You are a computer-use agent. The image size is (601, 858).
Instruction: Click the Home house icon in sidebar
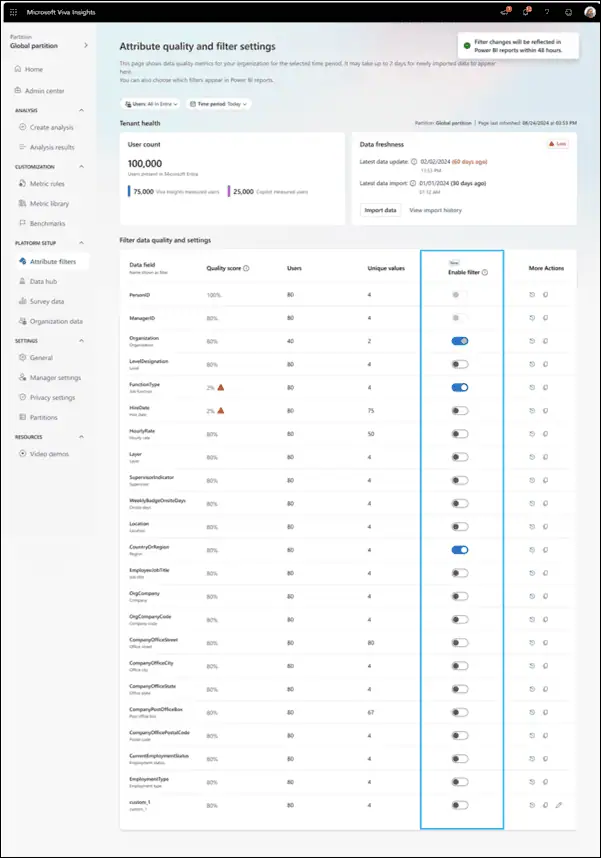tap(18, 69)
